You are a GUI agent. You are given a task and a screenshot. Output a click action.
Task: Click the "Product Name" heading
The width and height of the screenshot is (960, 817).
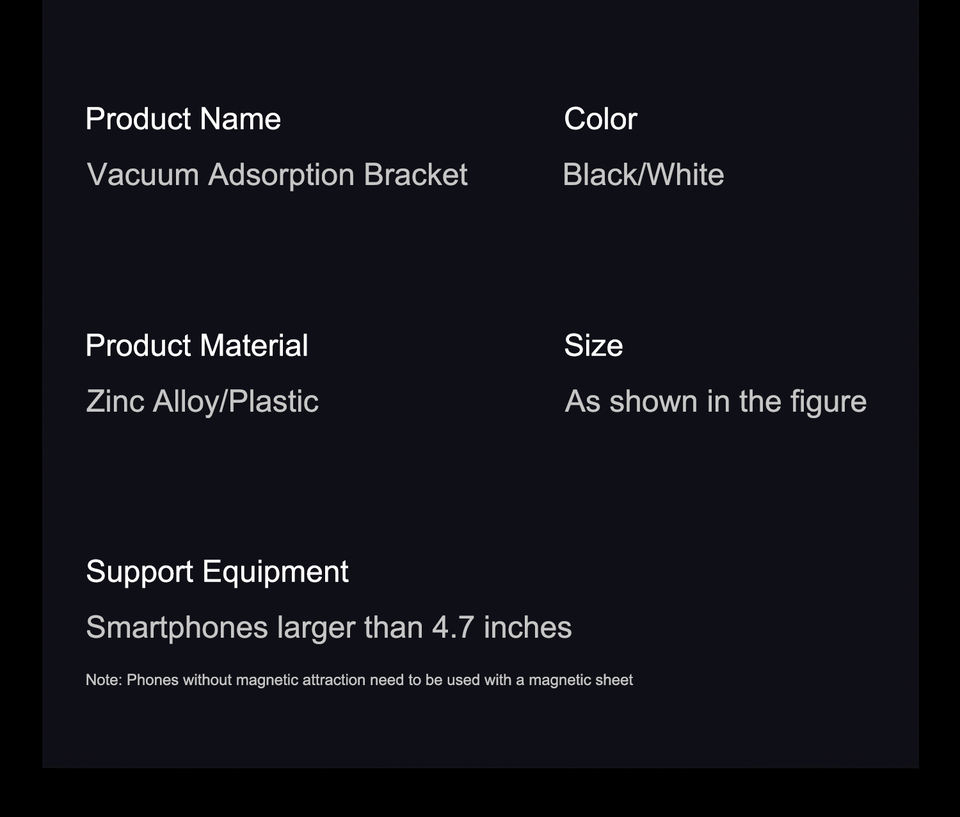(183, 119)
